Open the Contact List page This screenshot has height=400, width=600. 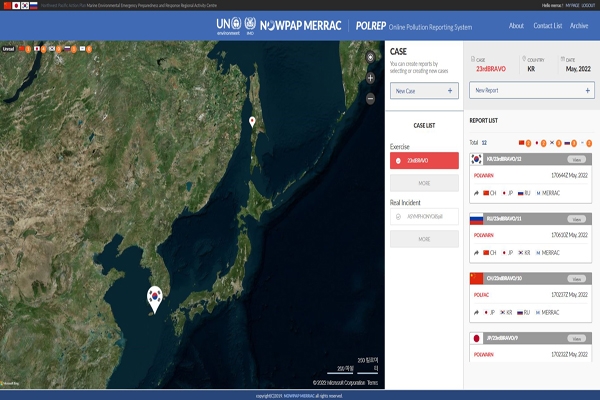548,26
